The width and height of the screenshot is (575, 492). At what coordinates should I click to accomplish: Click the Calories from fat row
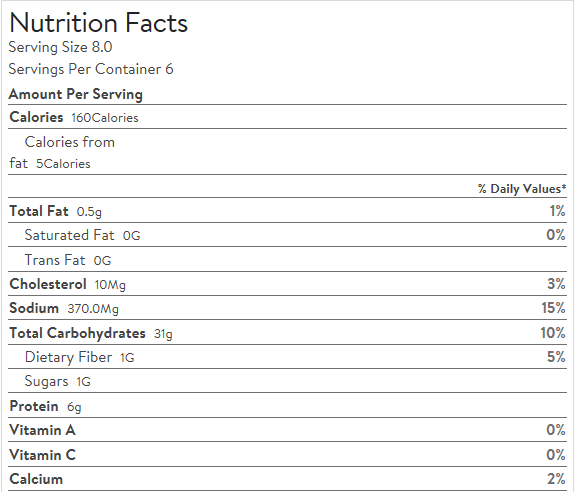288,152
